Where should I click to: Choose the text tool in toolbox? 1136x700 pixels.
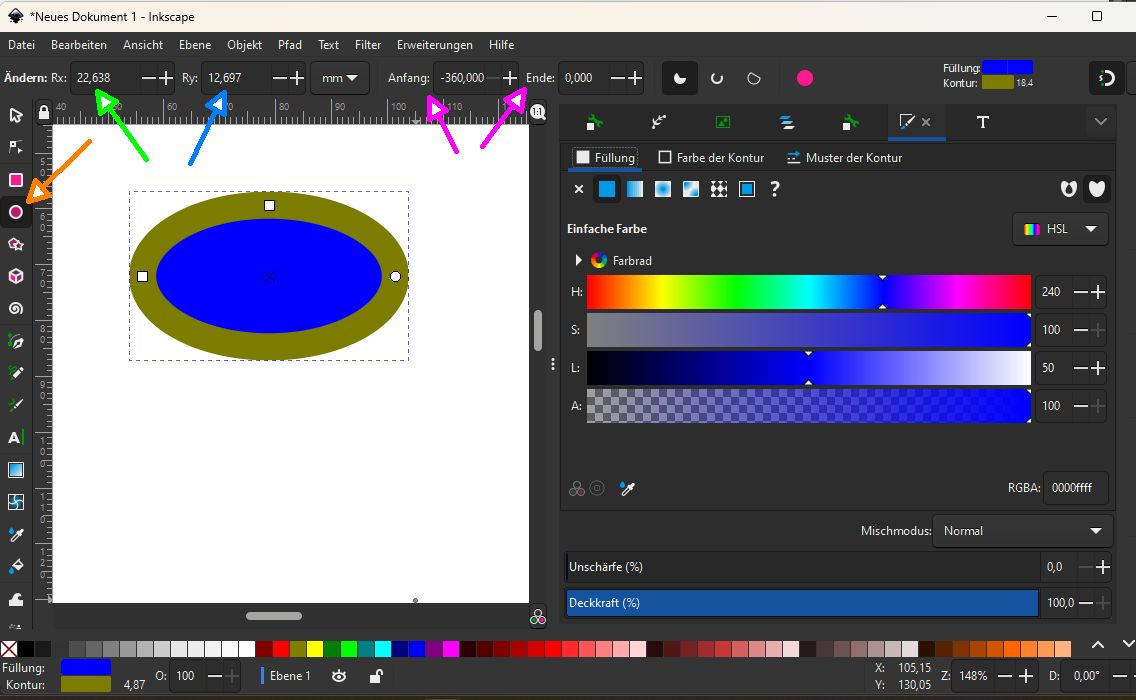(15, 438)
